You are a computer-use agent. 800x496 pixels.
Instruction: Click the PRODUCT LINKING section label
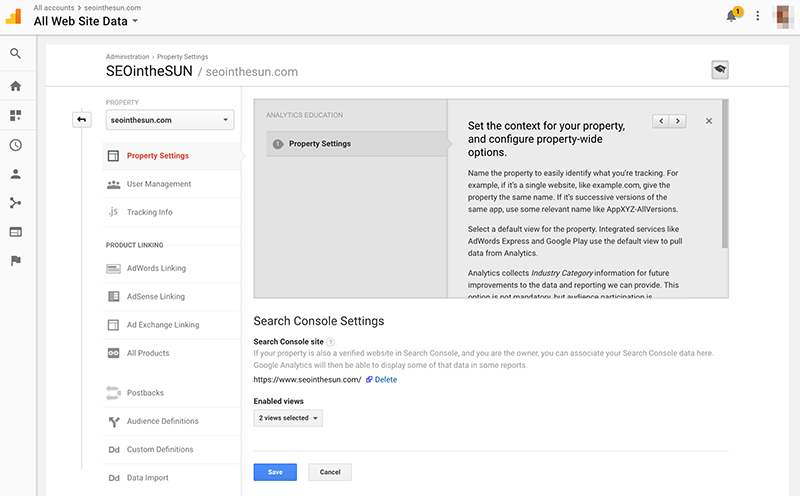[135, 245]
